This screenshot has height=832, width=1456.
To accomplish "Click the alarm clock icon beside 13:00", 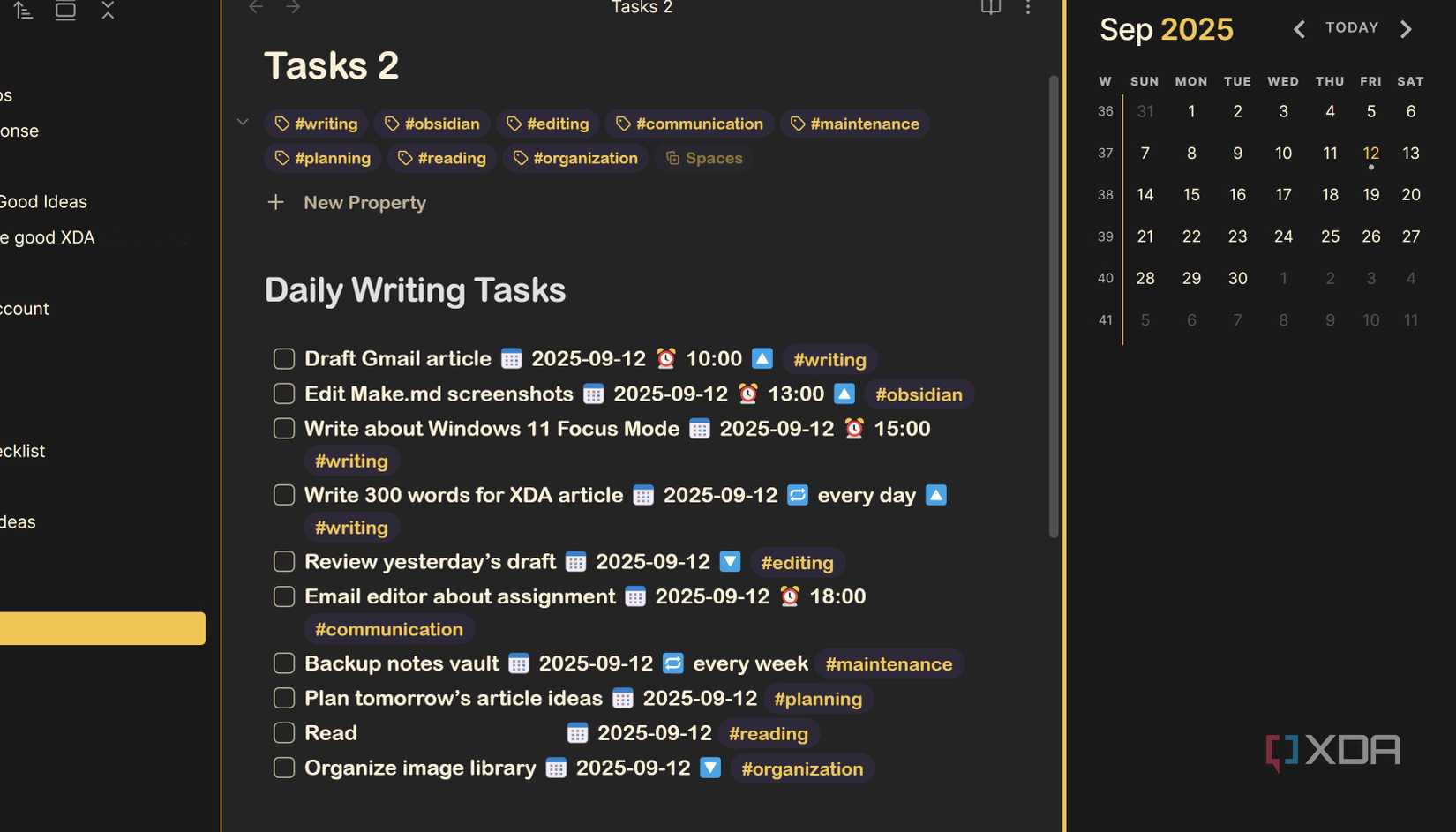I will [x=748, y=394].
